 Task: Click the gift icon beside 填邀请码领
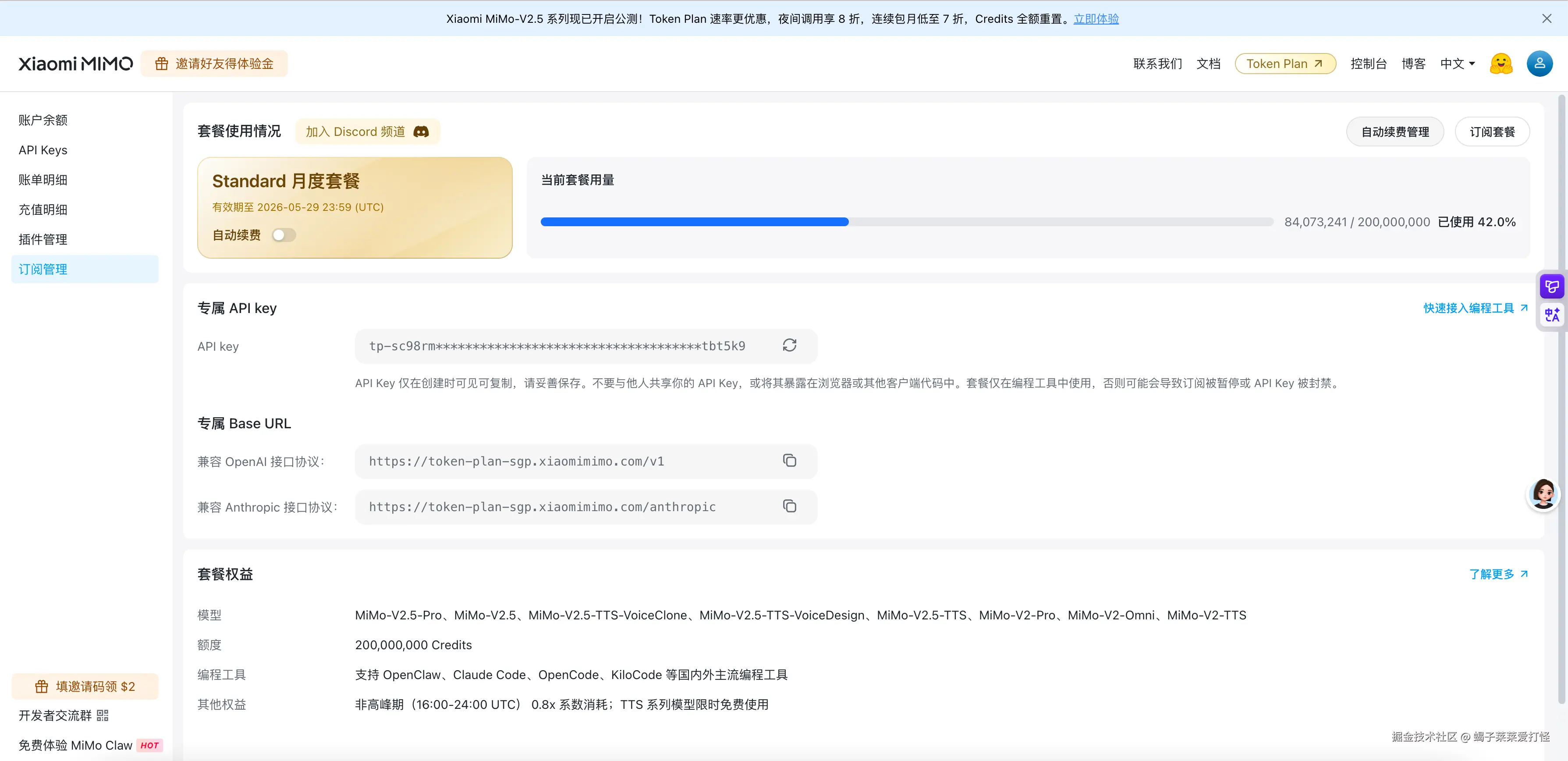pos(41,687)
